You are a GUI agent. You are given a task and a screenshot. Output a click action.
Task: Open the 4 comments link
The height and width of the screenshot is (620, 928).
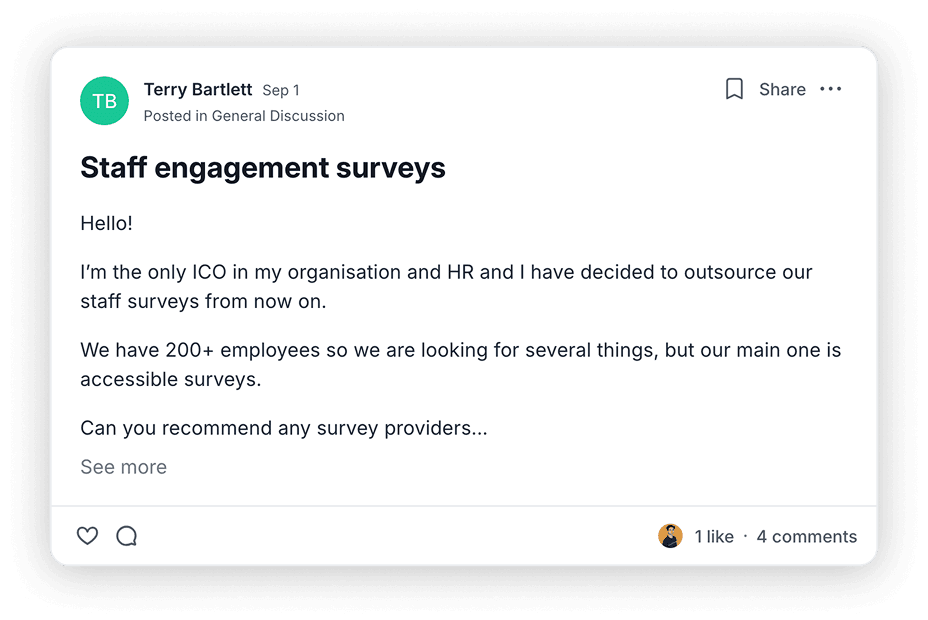pyautogui.click(x=807, y=537)
